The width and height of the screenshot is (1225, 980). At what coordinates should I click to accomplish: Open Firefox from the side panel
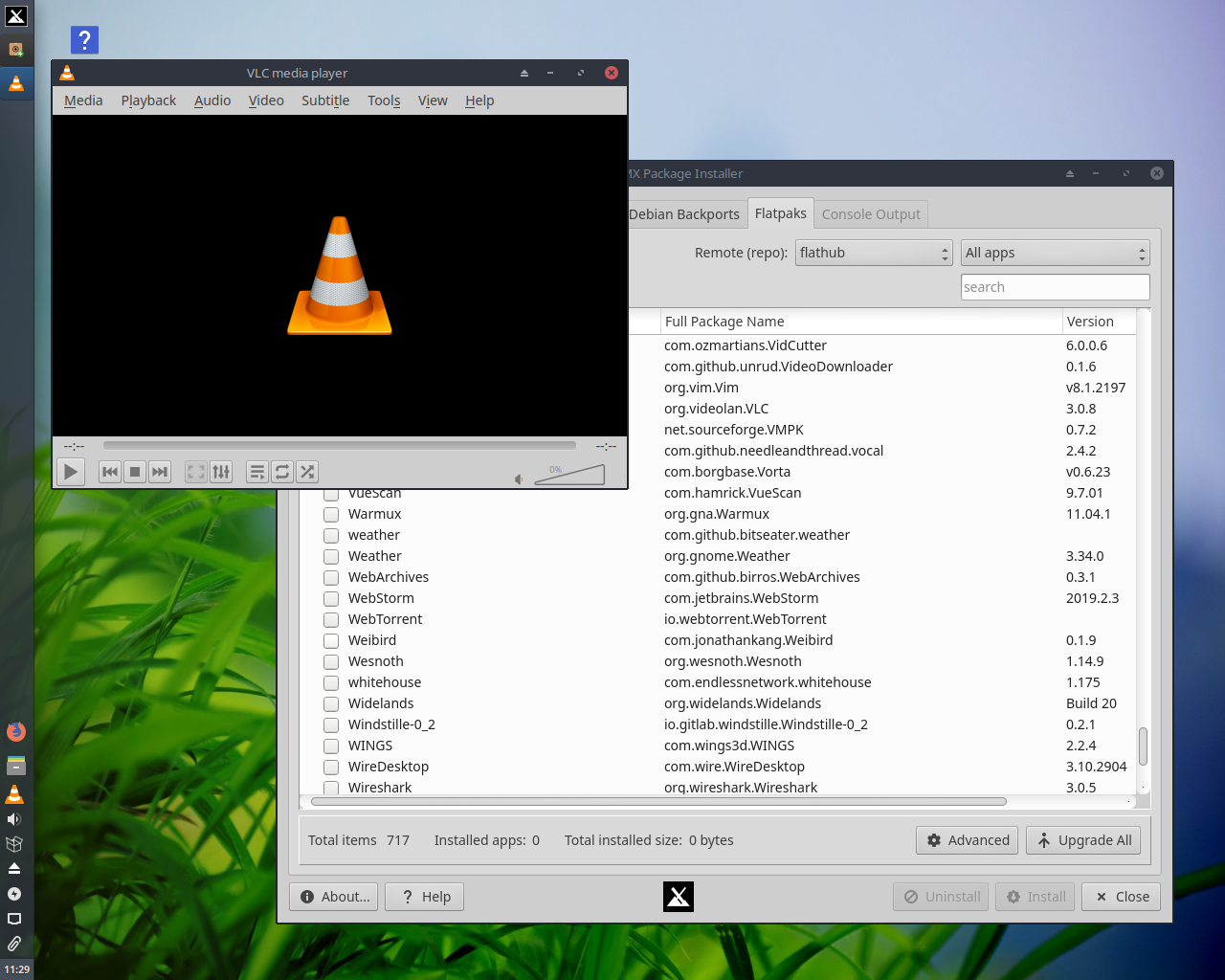tap(15, 732)
